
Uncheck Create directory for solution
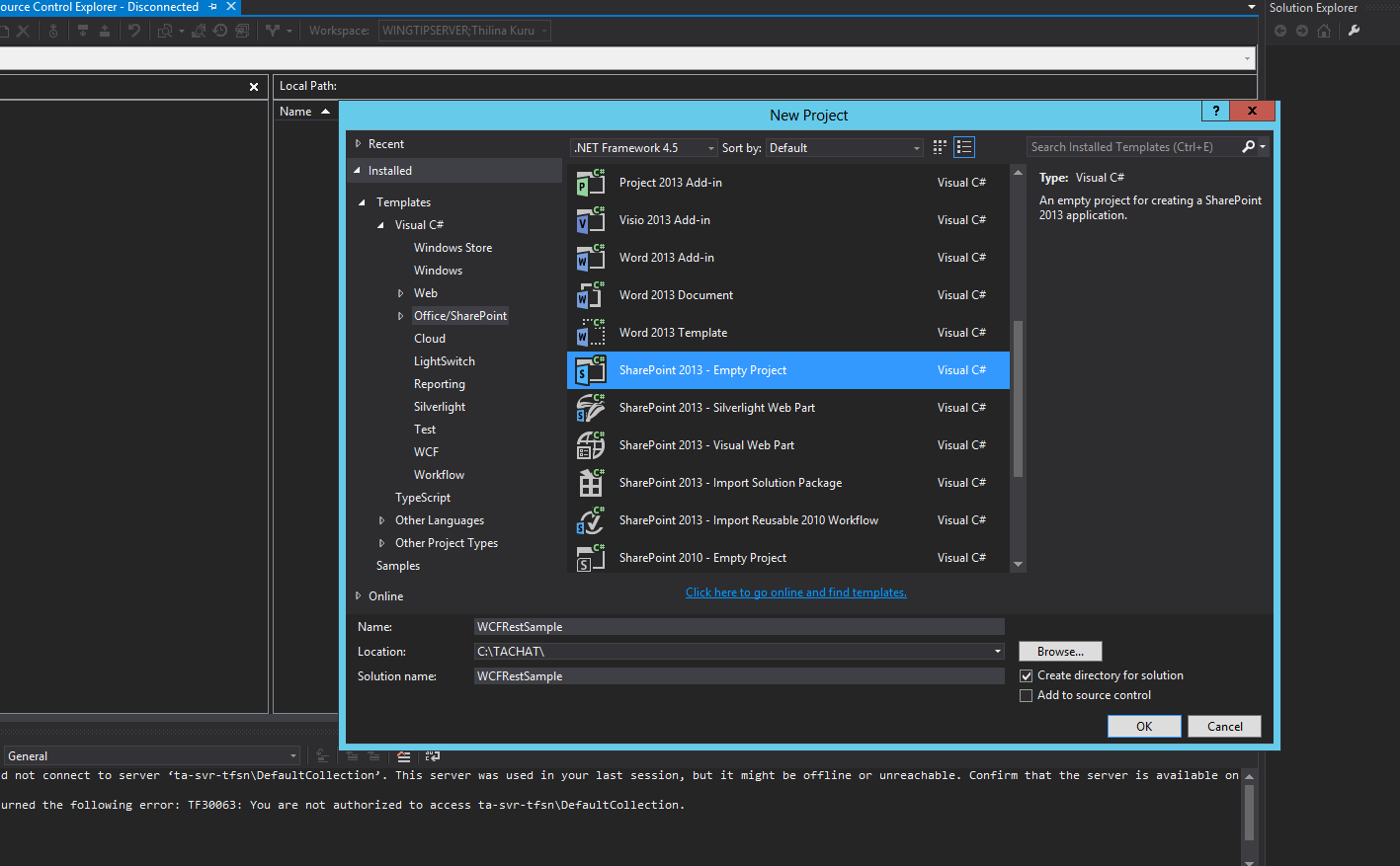tap(1026, 675)
